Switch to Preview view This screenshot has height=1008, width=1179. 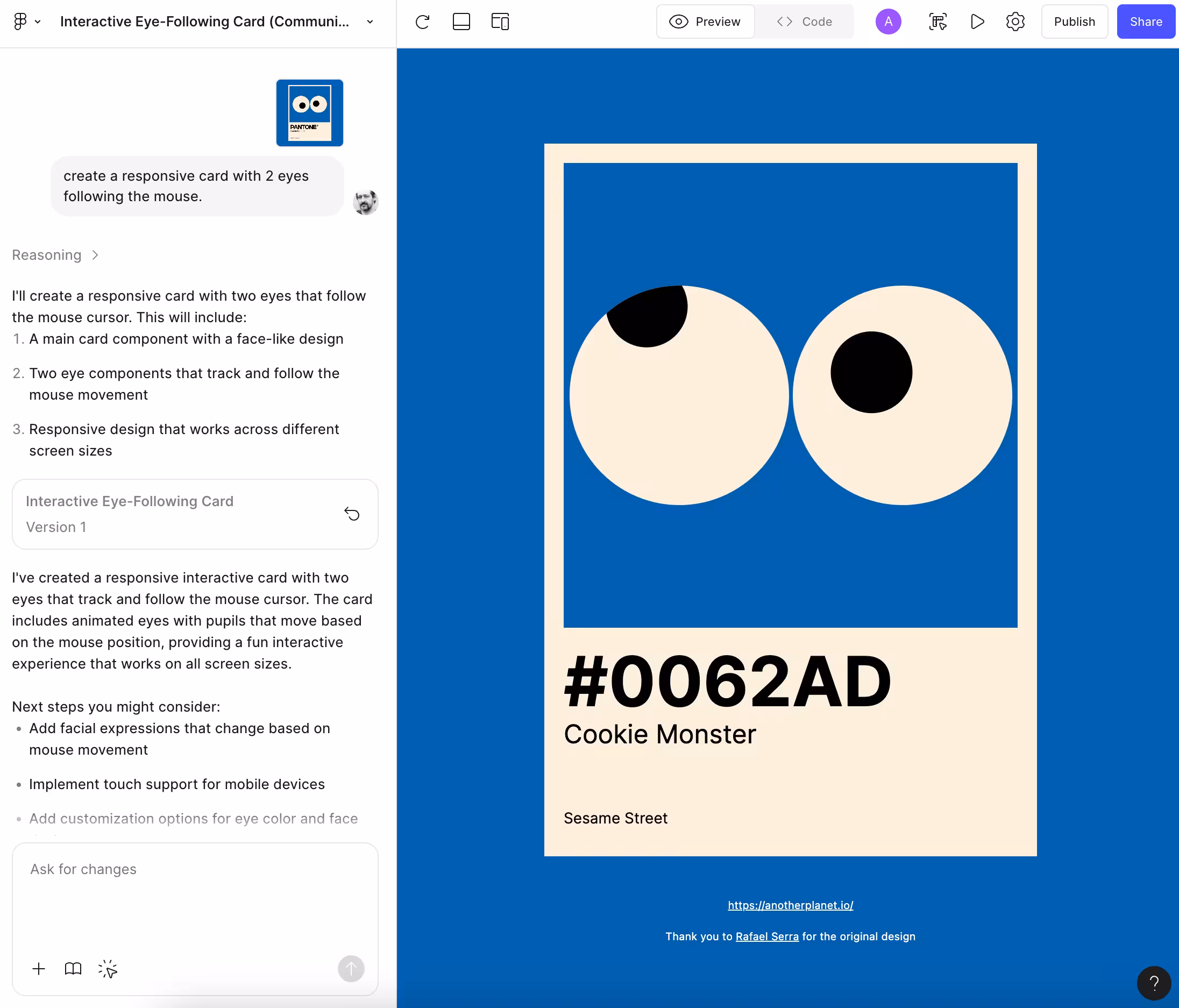click(706, 22)
